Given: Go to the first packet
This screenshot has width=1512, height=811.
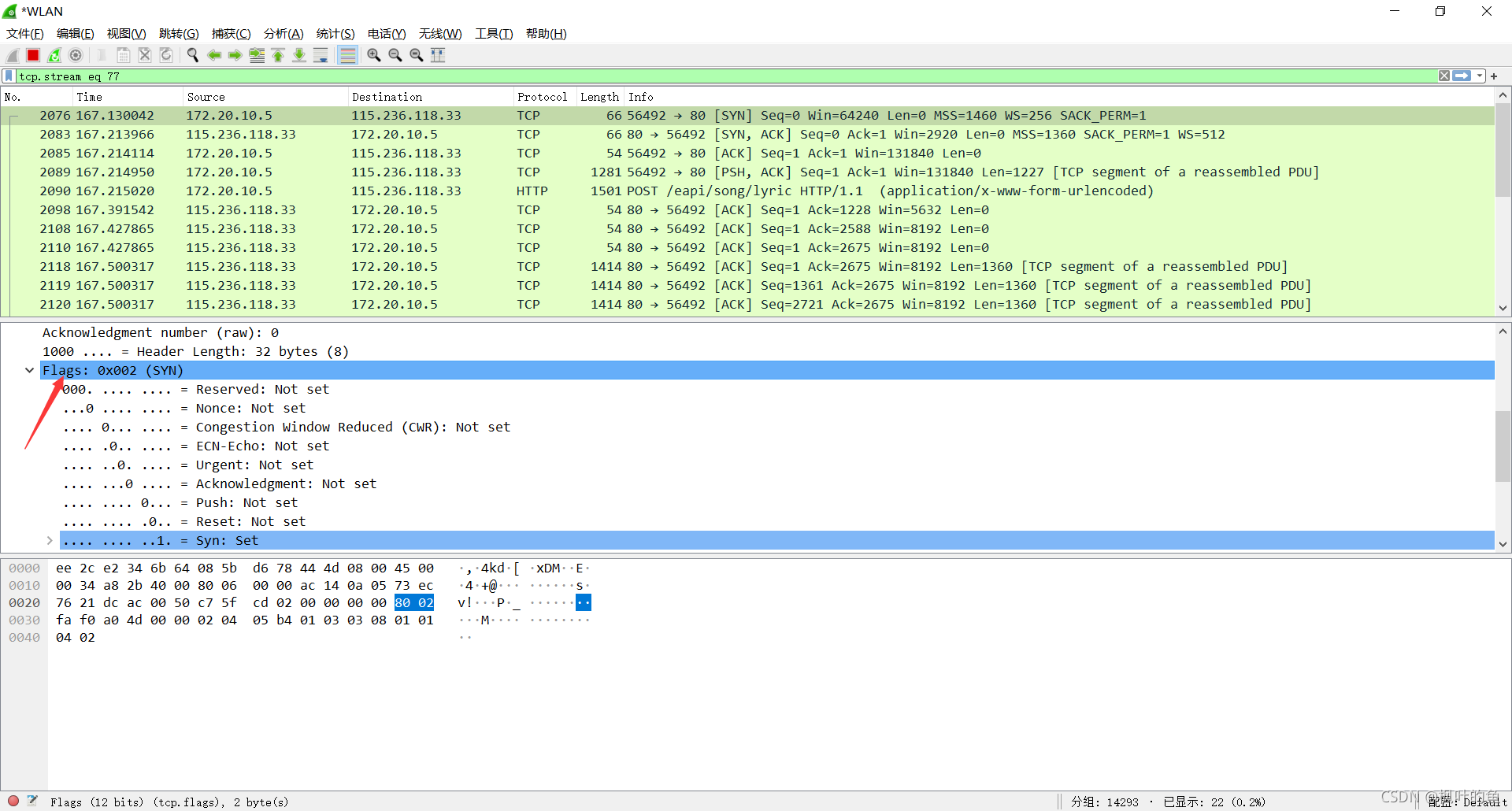Looking at the screenshot, I should tap(278, 55).
